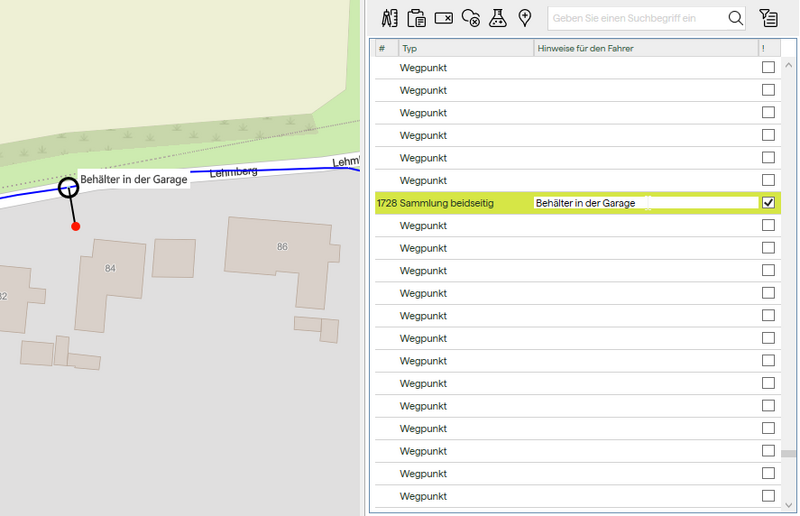Select the first Wegpunkt row in the list

pyautogui.click(x=578, y=67)
